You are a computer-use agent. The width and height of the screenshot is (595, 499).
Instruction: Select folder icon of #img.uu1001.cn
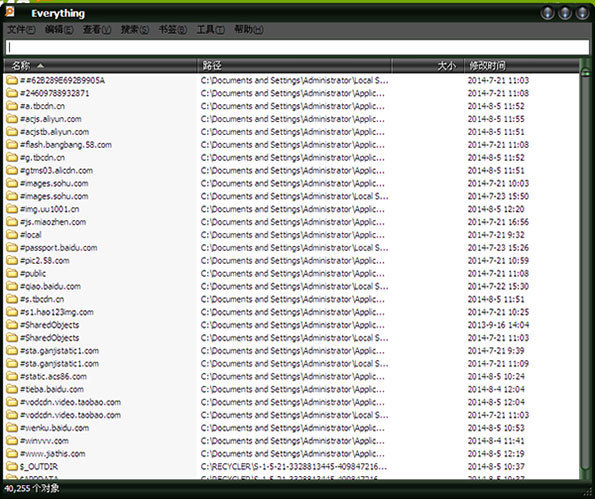12,209
